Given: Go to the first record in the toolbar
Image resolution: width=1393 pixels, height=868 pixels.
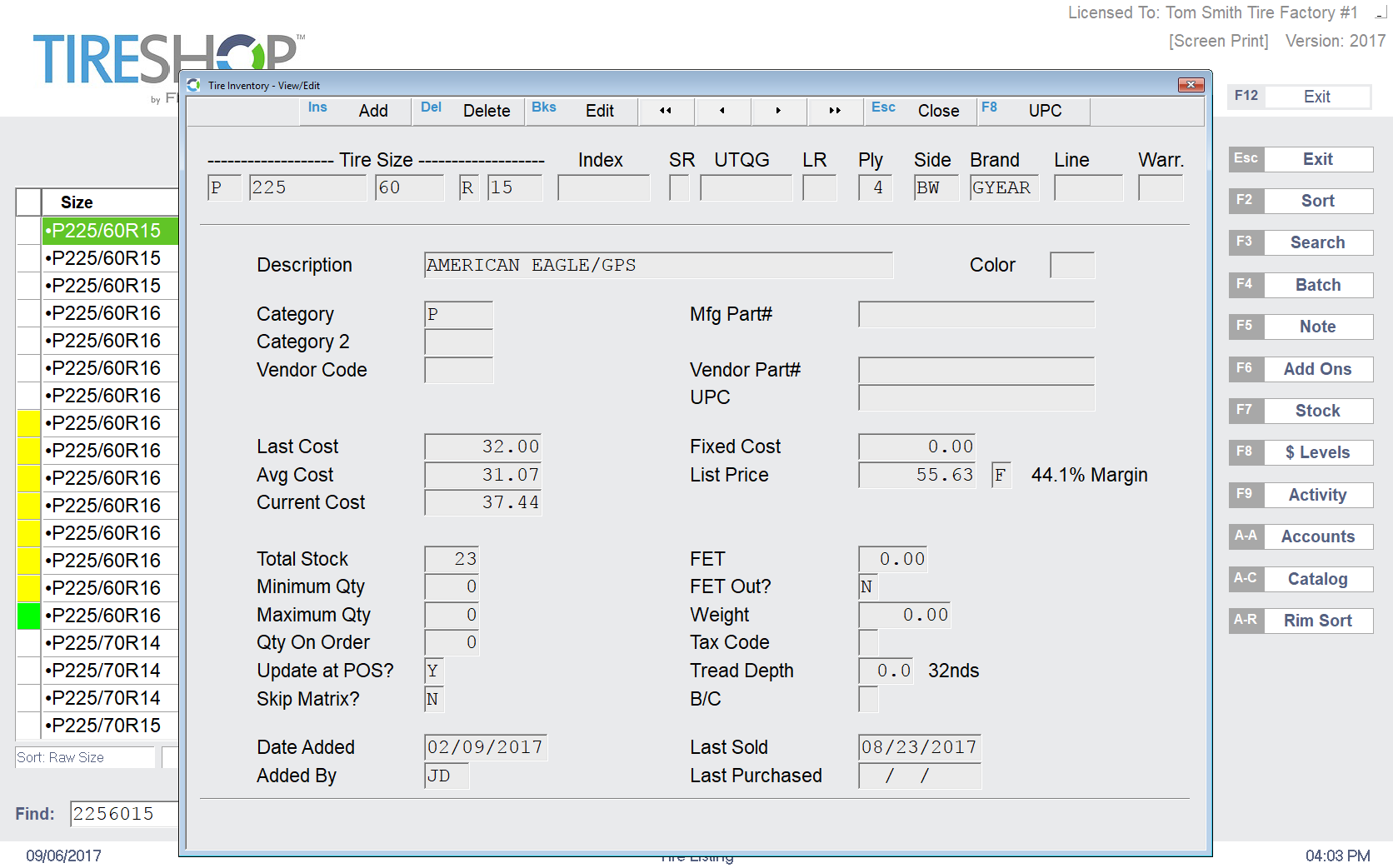Looking at the screenshot, I should pos(666,111).
